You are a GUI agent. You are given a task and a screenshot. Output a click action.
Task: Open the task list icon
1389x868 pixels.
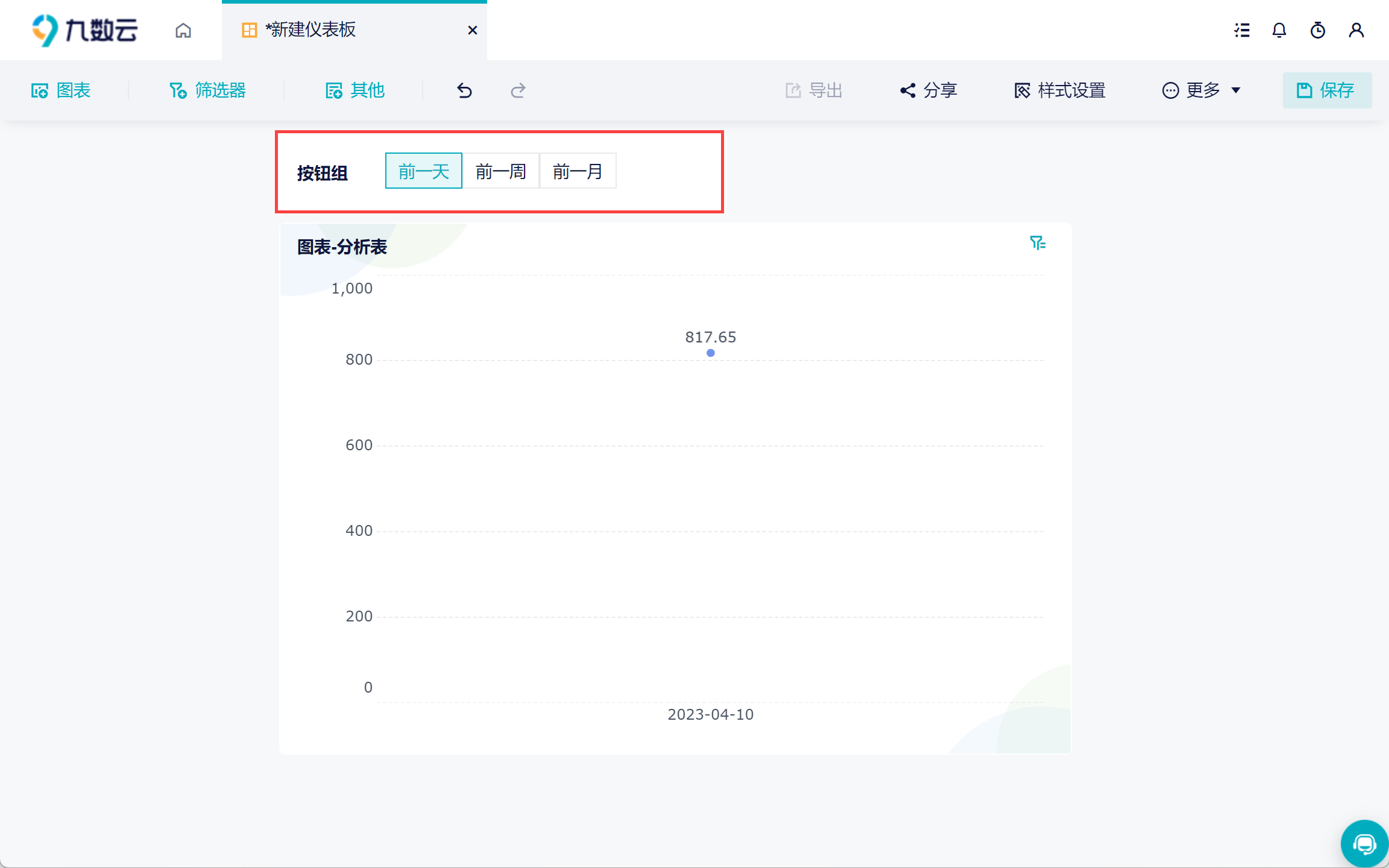click(1242, 30)
